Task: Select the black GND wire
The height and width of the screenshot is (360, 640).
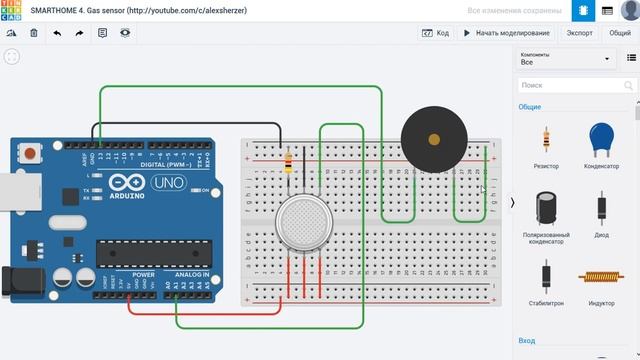Action: click(186, 123)
